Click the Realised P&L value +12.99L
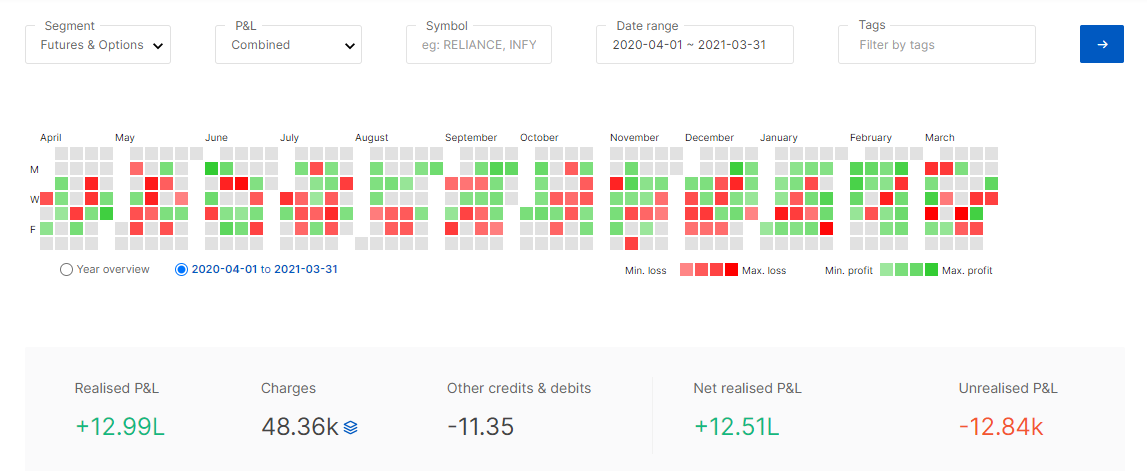 pos(120,427)
